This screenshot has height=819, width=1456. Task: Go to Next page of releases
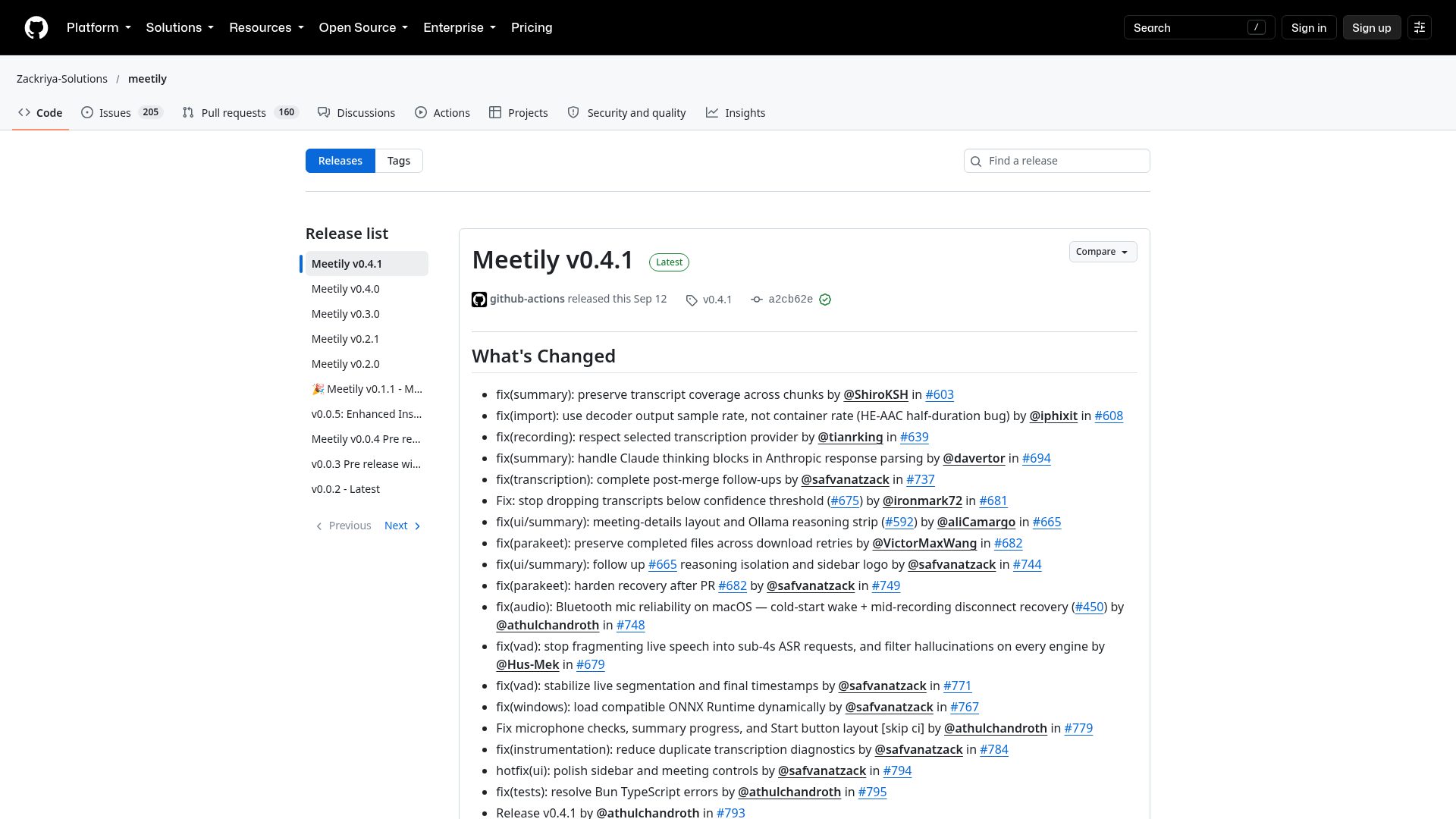pyautogui.click(x=403, y=526)
